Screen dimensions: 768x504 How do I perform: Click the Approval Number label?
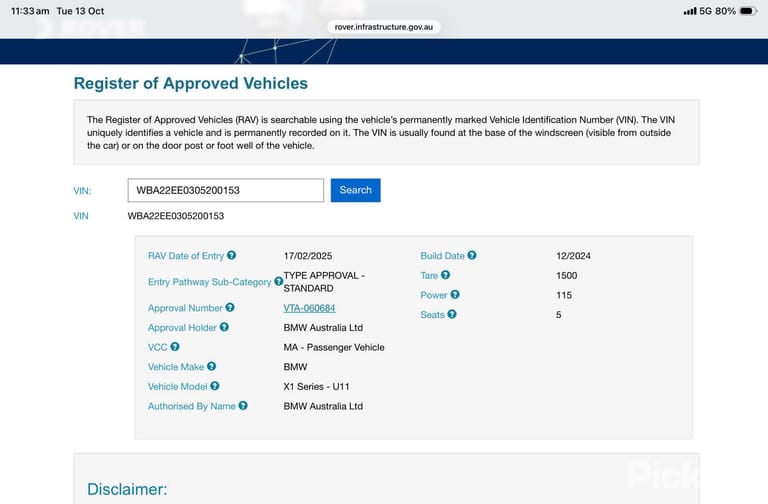(x=185, y=308)
